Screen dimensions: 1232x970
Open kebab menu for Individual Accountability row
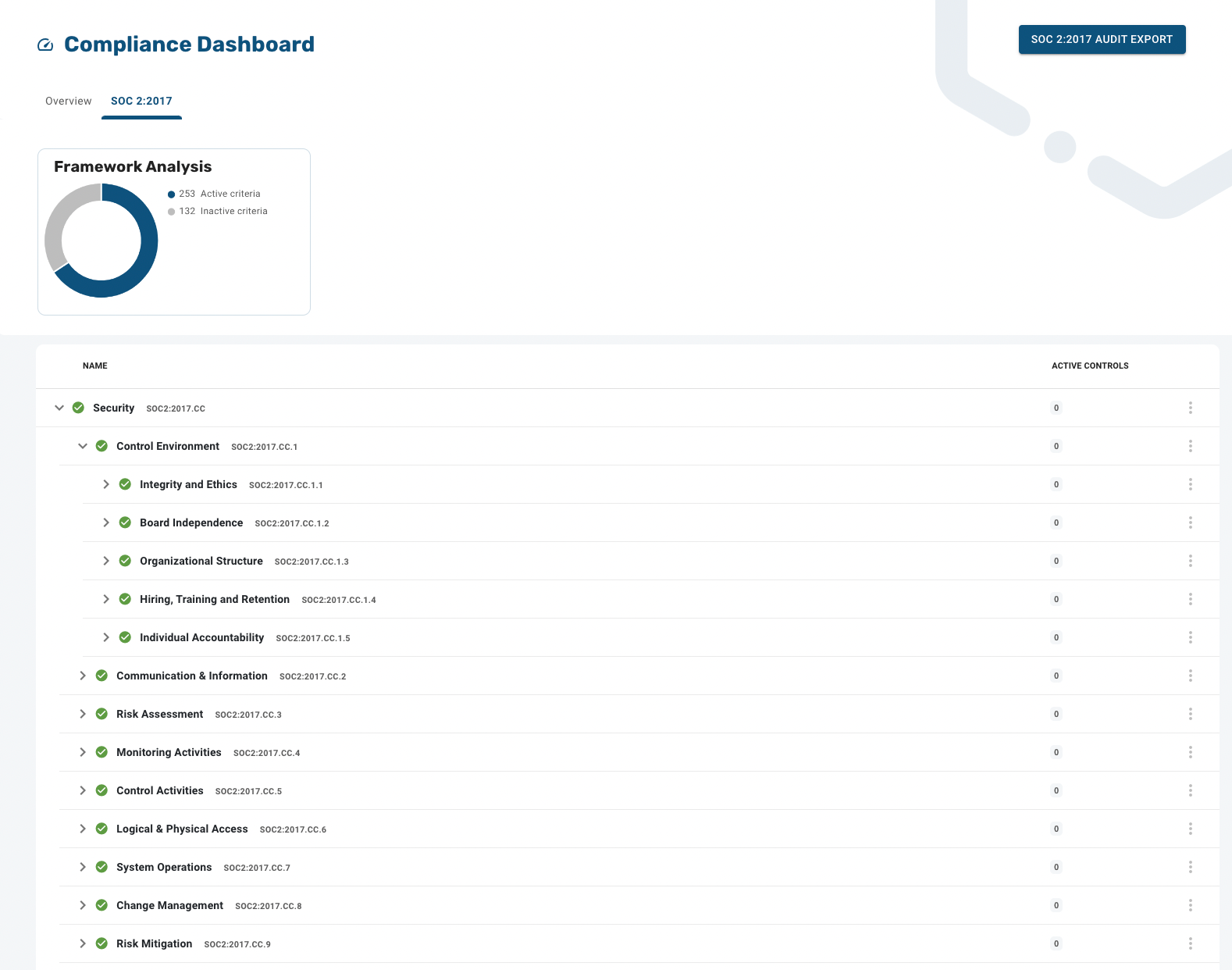click(1190, 637)
